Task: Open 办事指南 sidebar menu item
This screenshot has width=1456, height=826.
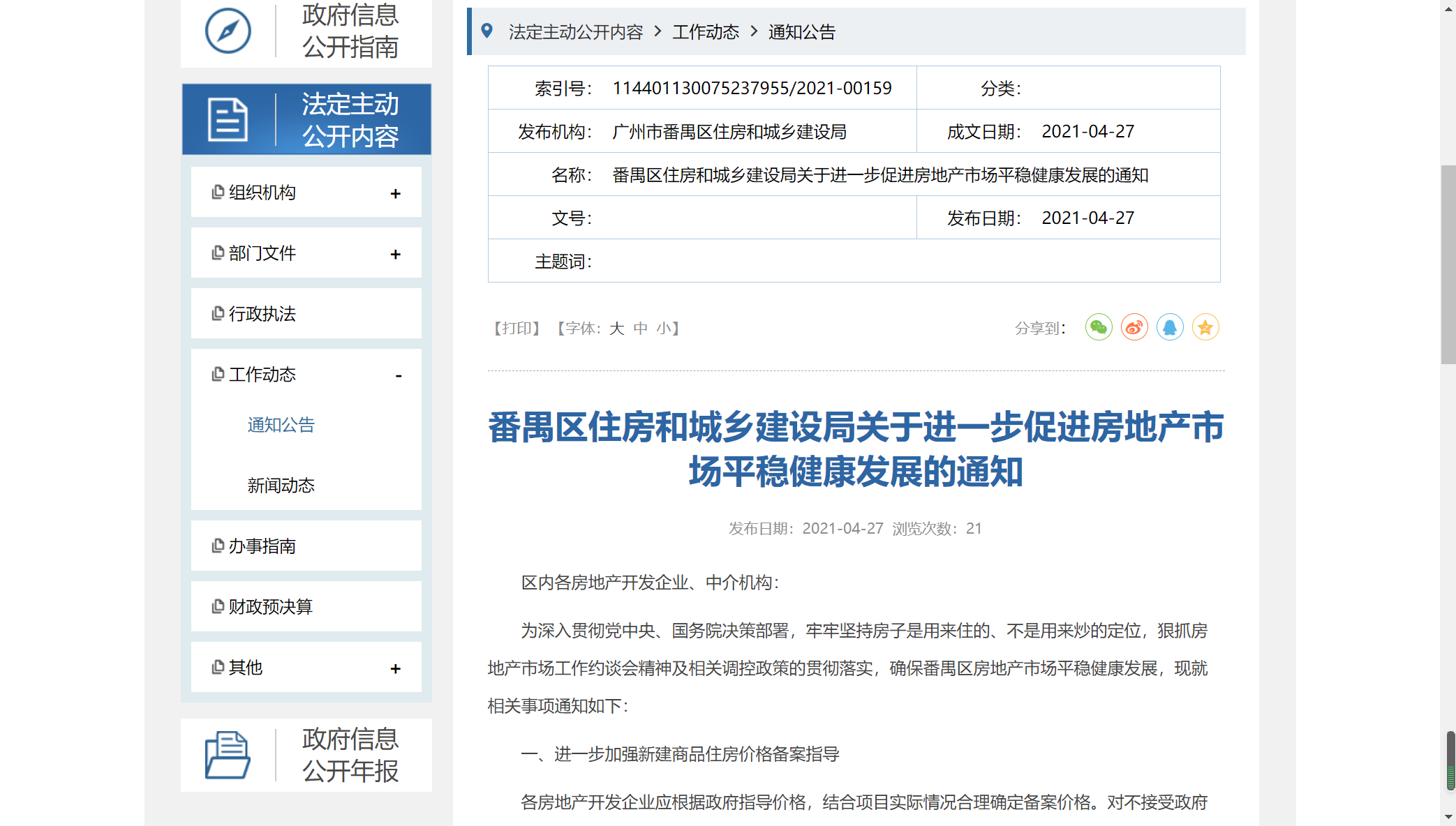Action: pyautogui.click(x=306, y=546)
